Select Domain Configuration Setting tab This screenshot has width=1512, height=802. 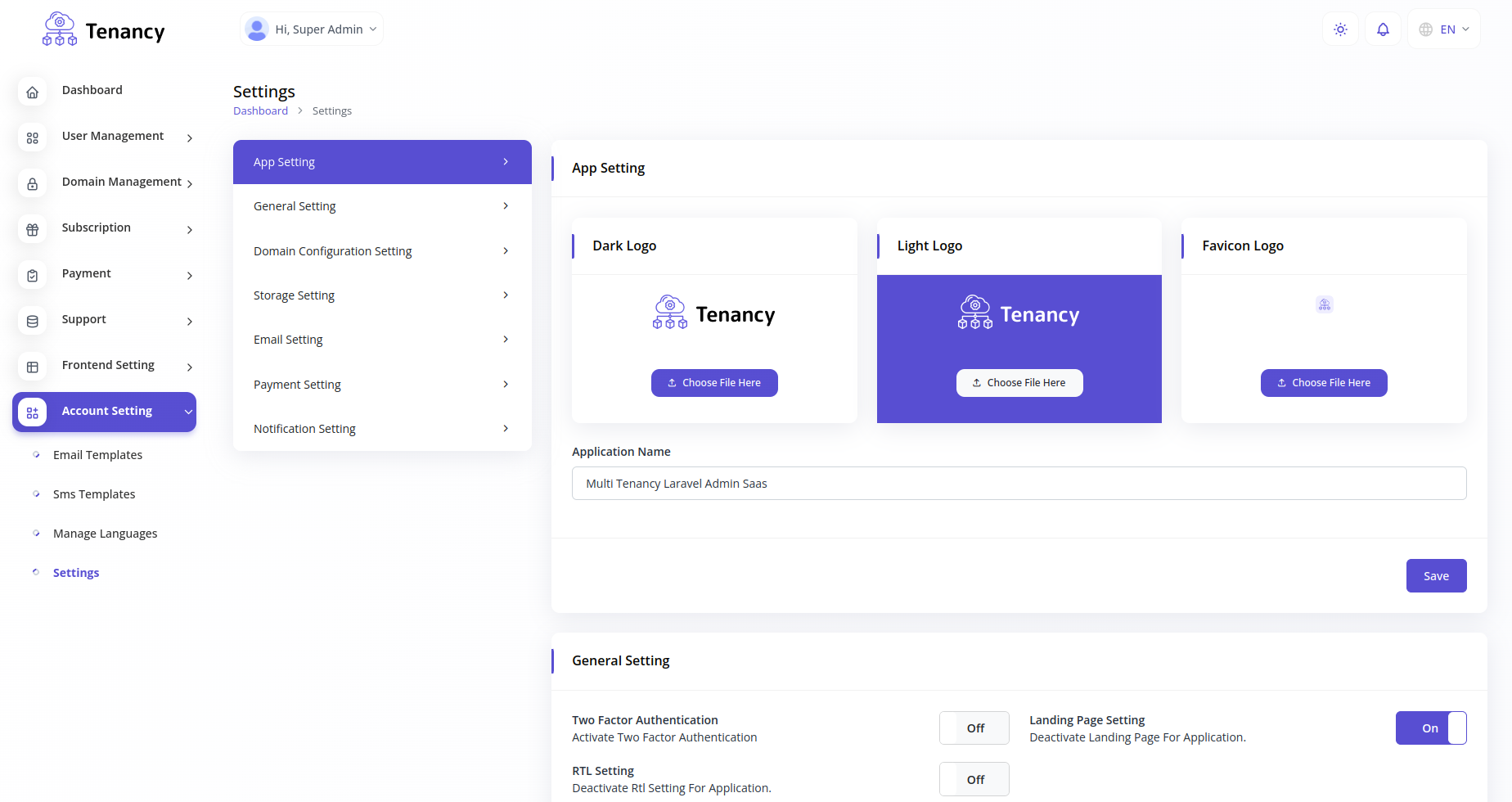point(382,251)
